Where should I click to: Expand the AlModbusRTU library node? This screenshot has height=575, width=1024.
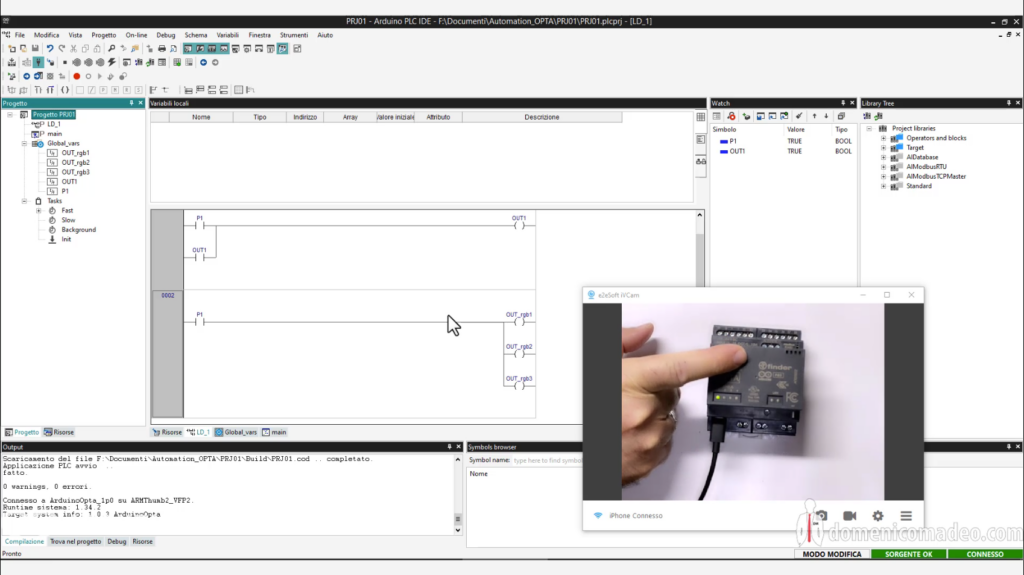point(884,167)
